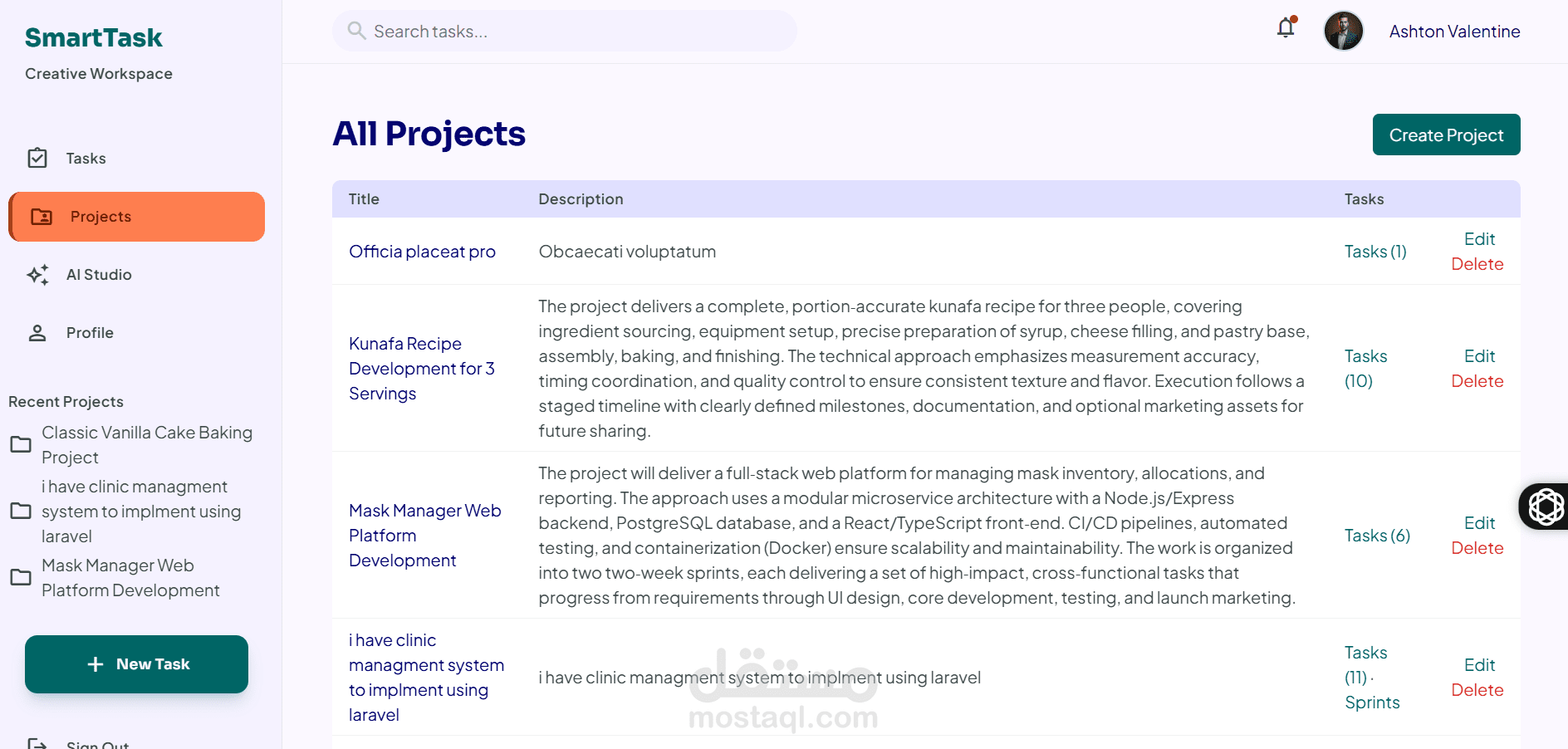Open the Officia placeat pro project title
Screen dimensions: 1568x749
click(422, 252)
